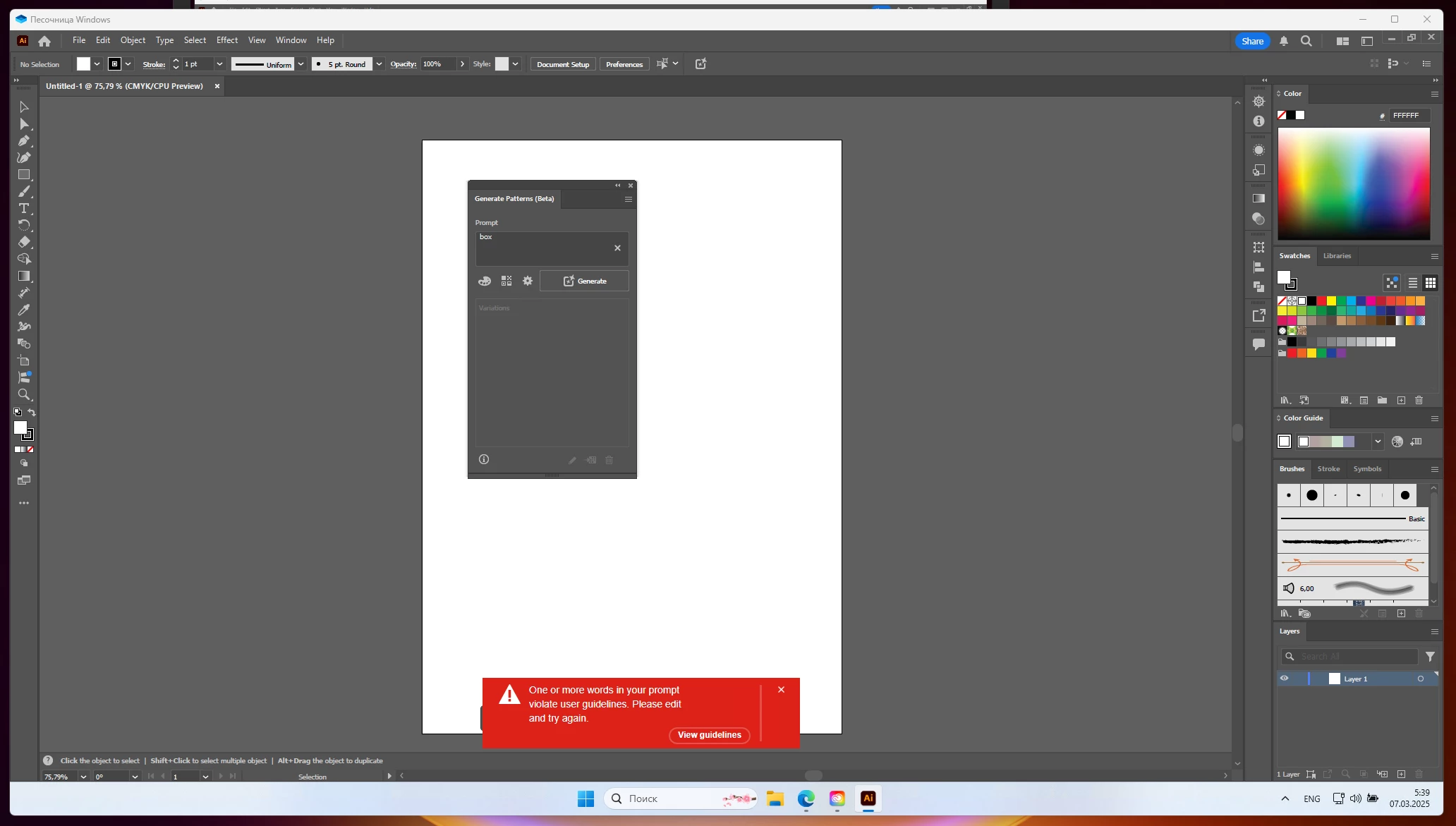
Task: Select the Paintbrush tool
Action: [x=24, y=191]
